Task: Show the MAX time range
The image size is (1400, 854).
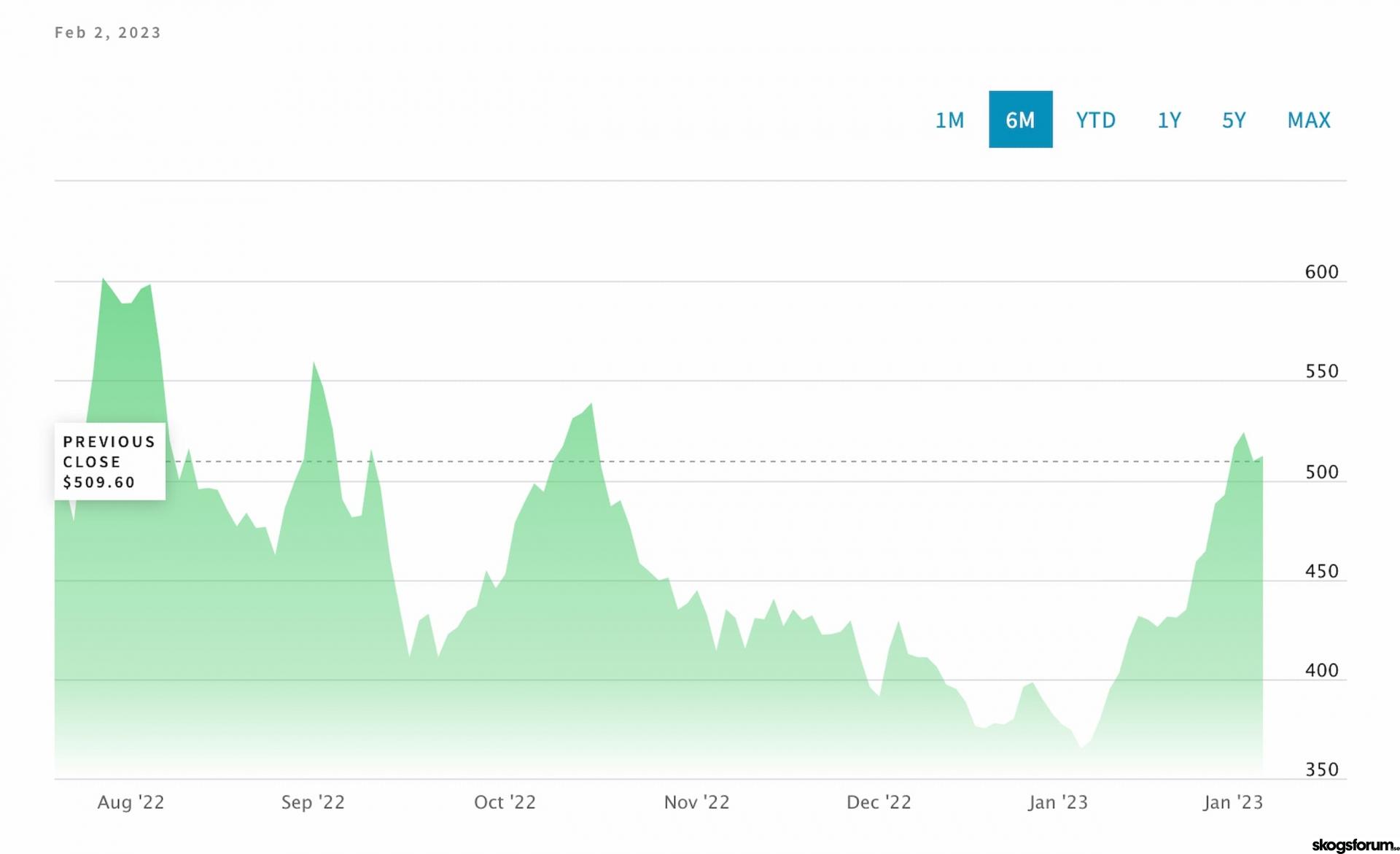Action: [1309, 120]
